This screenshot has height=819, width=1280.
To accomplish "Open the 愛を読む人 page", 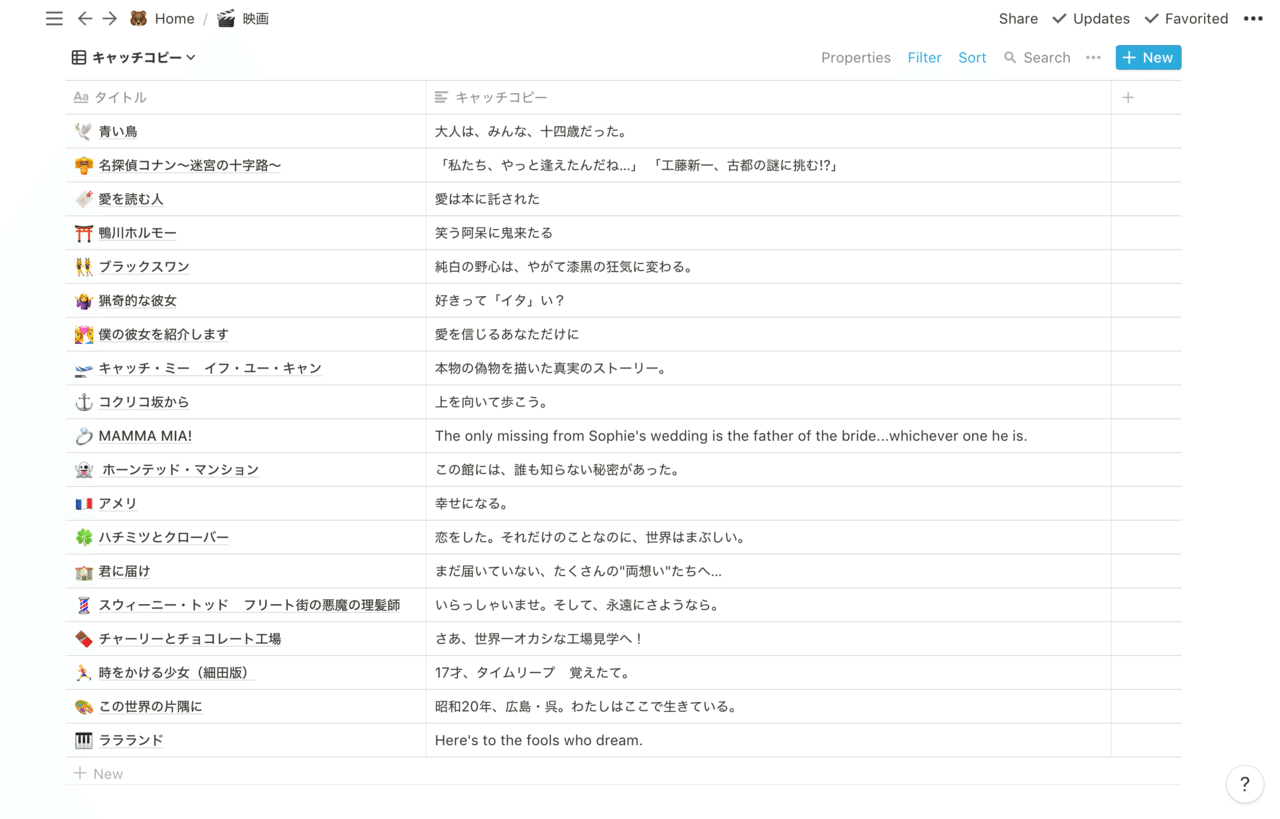I will point(130,199).
